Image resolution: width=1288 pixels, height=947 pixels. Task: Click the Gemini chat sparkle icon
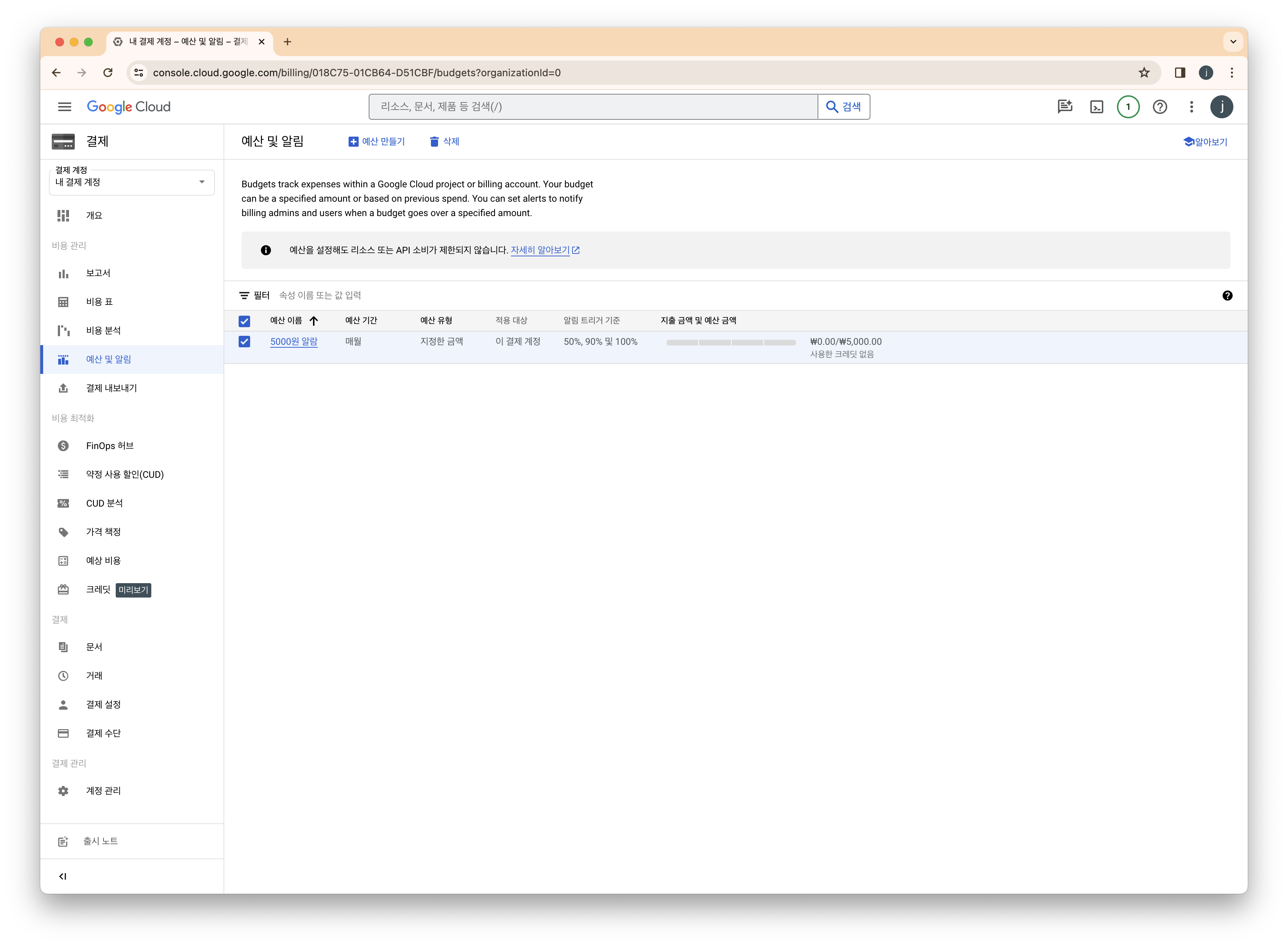click(1064, 107)
